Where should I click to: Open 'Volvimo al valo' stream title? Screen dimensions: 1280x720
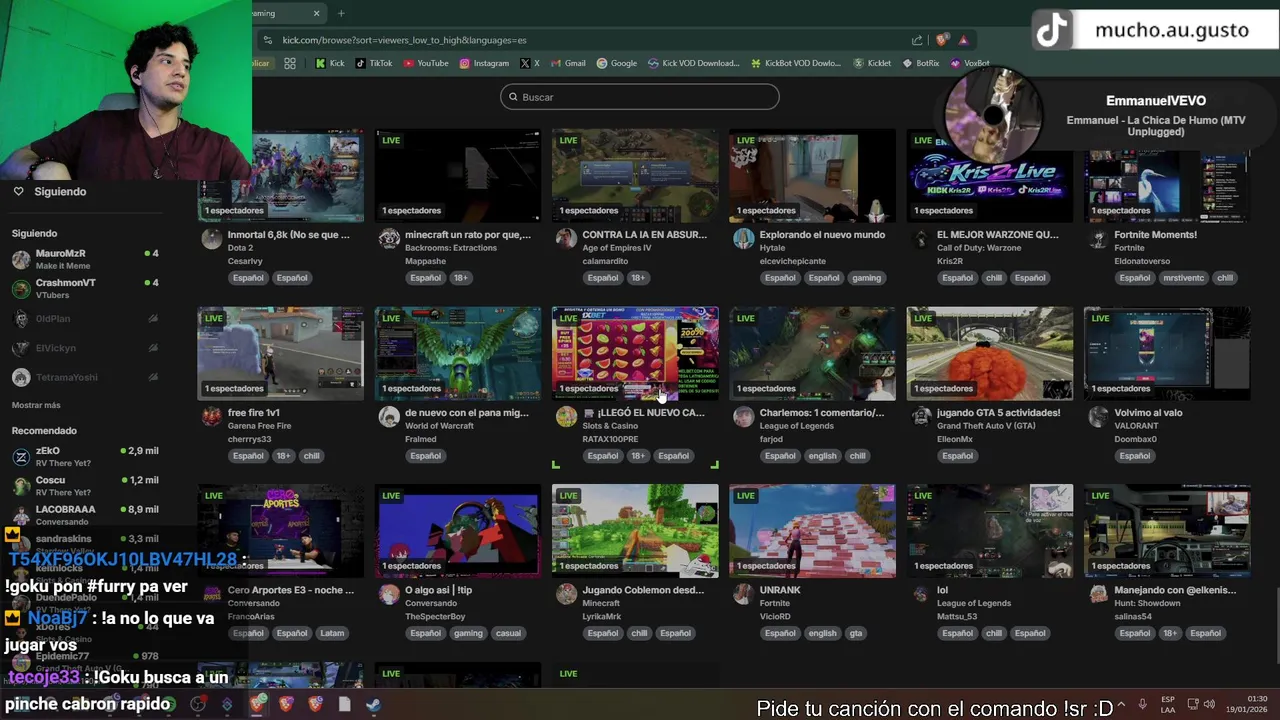[x=1149, y=412]
